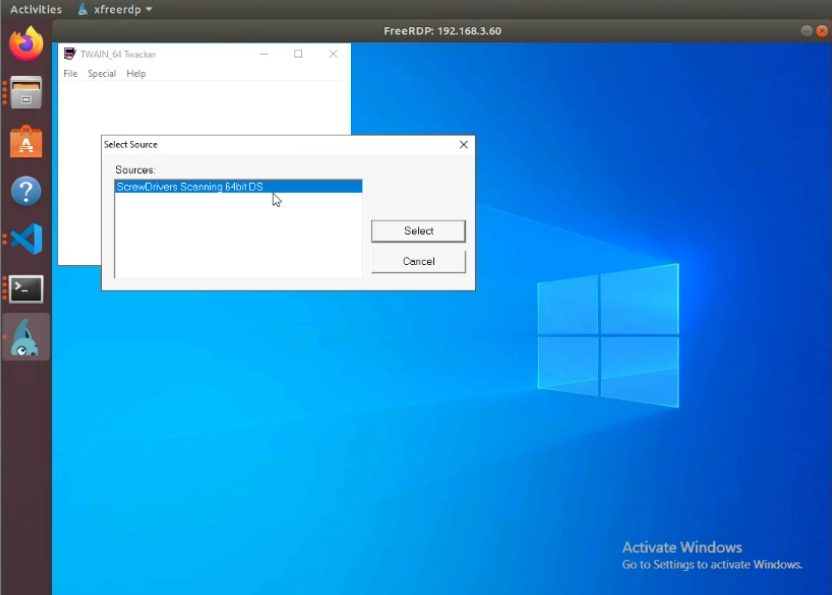Viewport: 832px width, 595px height.
Task: Launch Visual Studio Code from the dock
Action: click(x=25, y=238)
